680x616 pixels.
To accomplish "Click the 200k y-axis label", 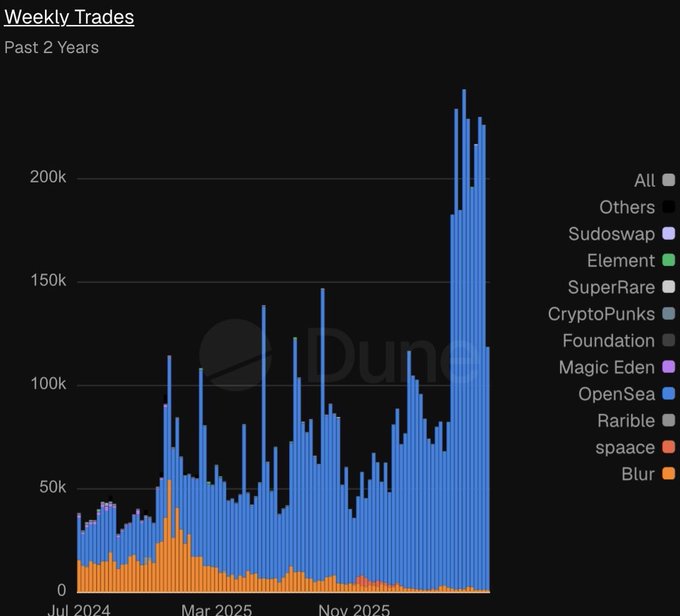I will (x=48, y=177).
